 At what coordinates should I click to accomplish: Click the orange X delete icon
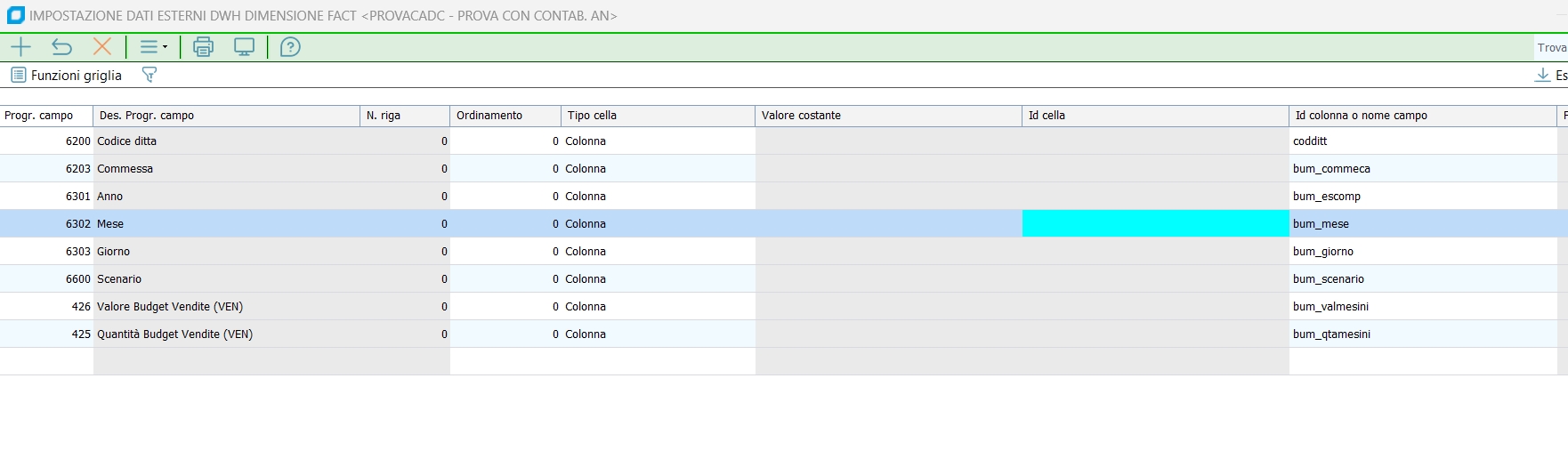(x=102, y=47)
